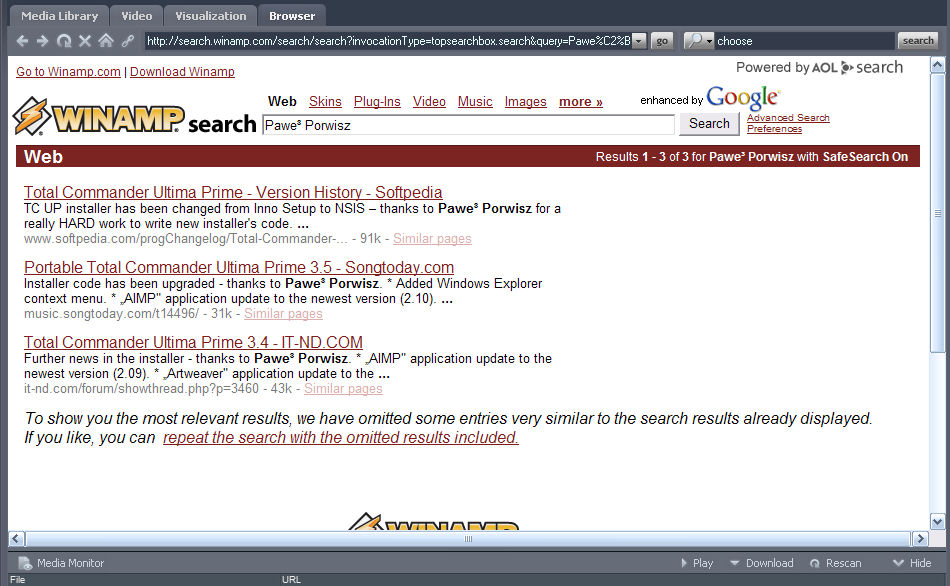Expand the URL address history dropdown
950x586 pixels.
point(639,41)
